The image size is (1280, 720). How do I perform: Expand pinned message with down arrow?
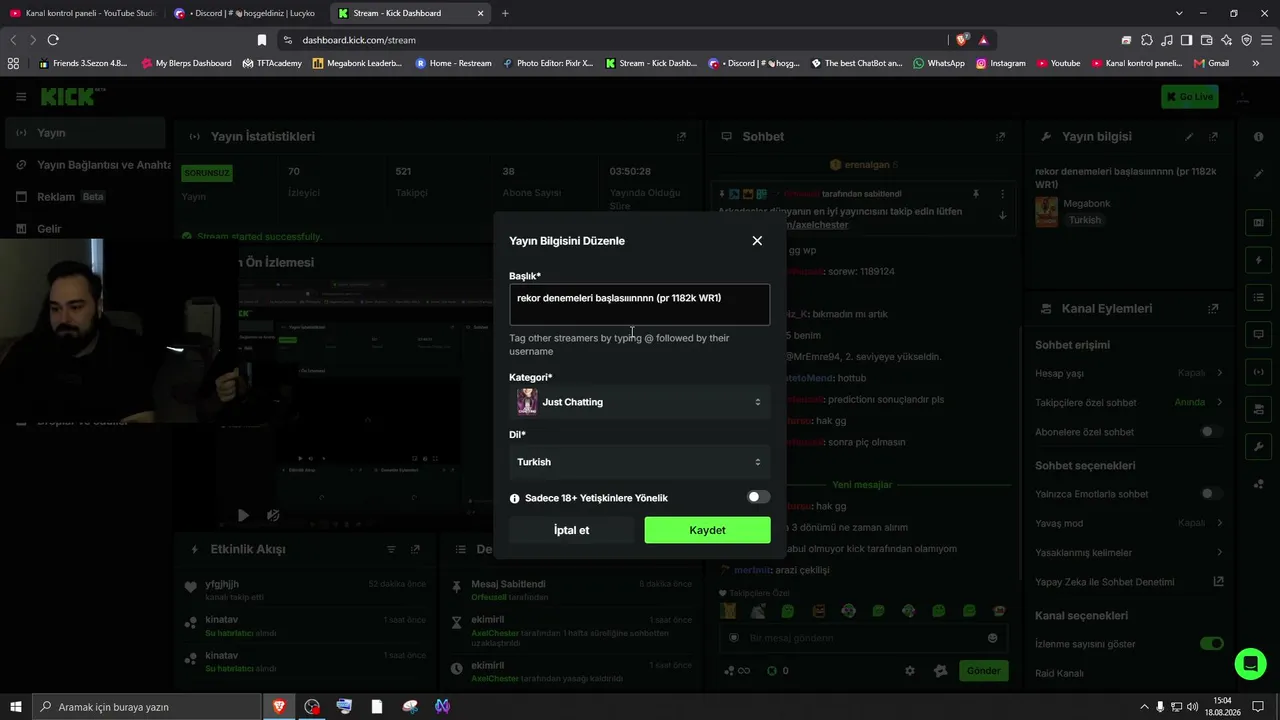click(x=1002, y=215)
